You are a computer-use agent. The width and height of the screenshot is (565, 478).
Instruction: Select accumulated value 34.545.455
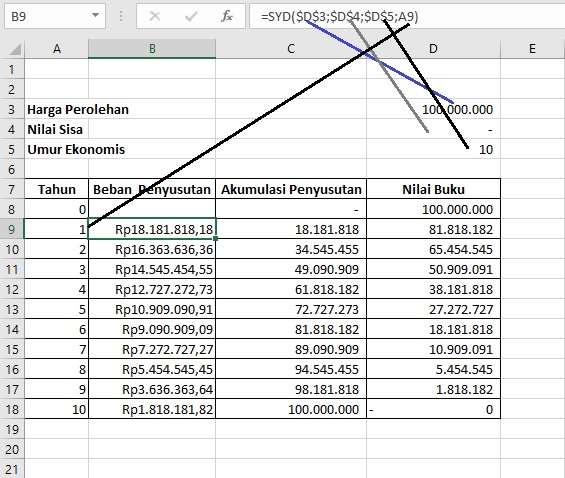[x=291, y=249]
